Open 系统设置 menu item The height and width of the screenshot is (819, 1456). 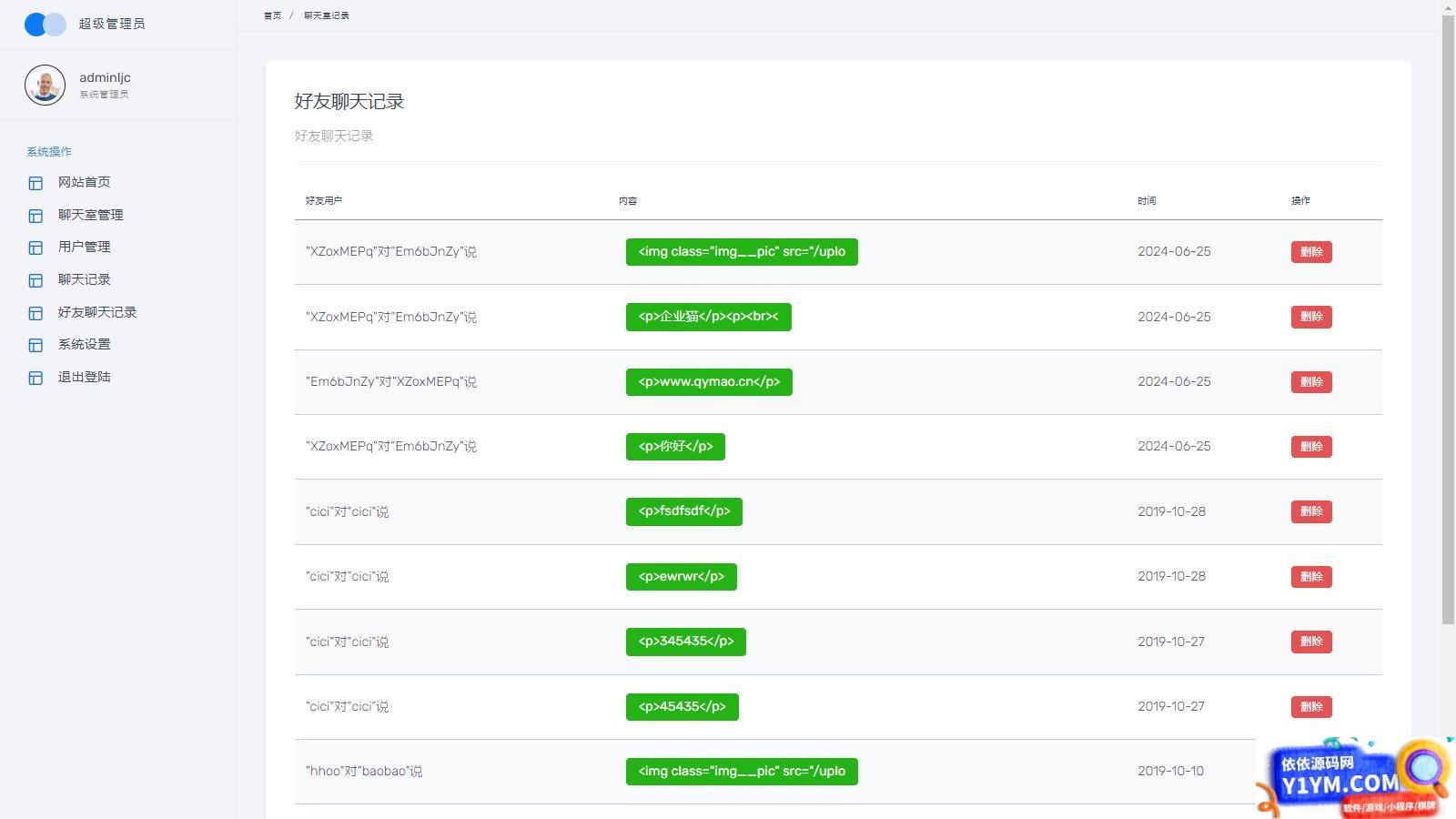pyautogui.click(x=85, y=344)
